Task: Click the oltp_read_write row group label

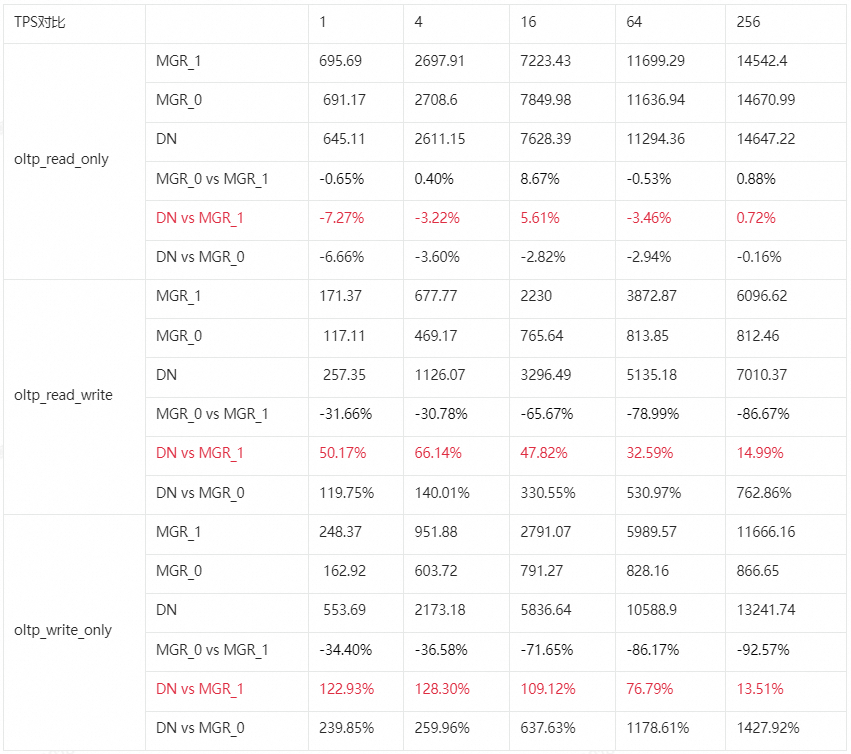Action: coord(63,395)
